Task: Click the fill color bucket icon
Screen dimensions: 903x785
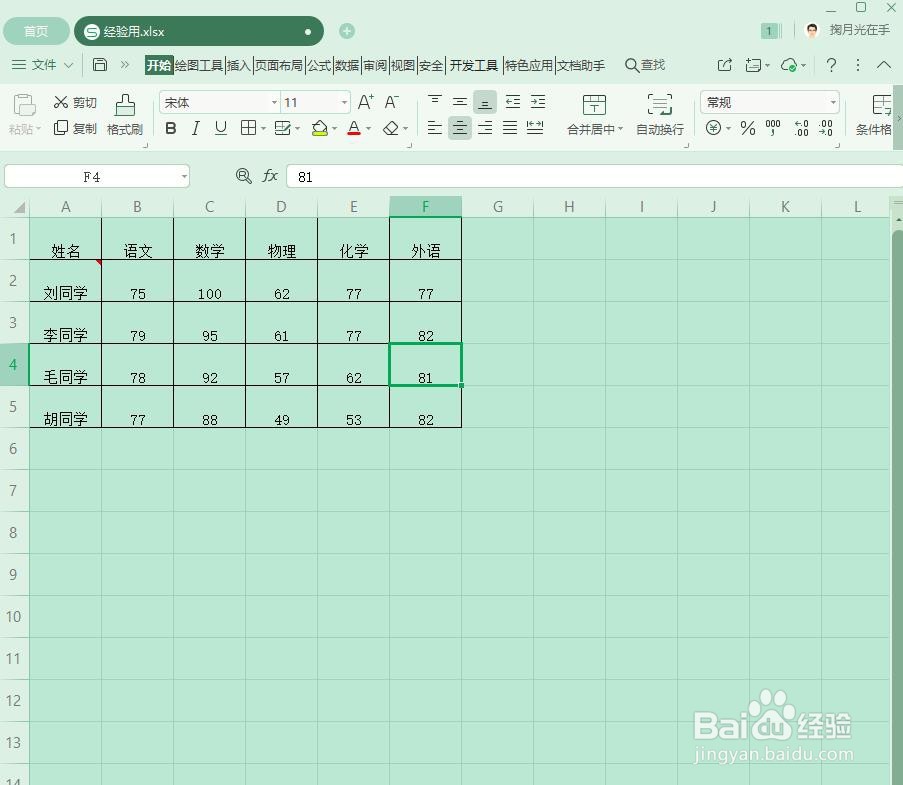Action: click(x=320, y=128)
